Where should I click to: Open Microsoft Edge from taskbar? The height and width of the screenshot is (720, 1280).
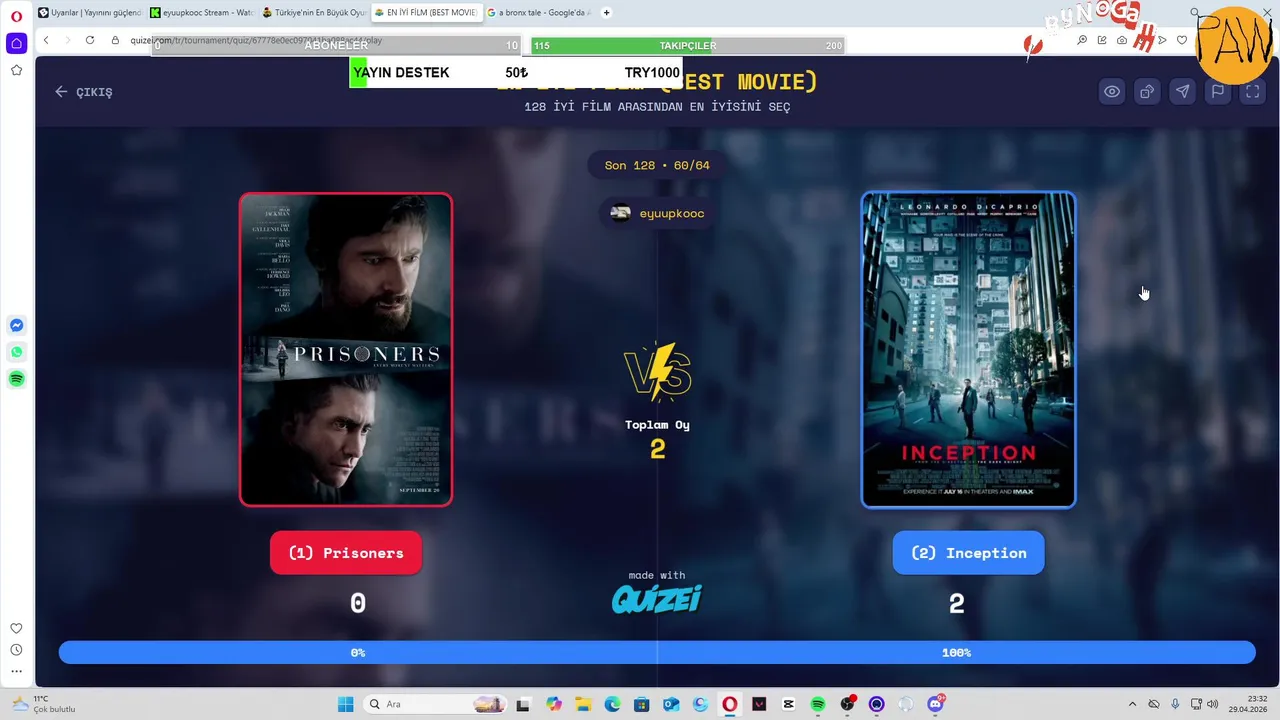coord(612,704)
